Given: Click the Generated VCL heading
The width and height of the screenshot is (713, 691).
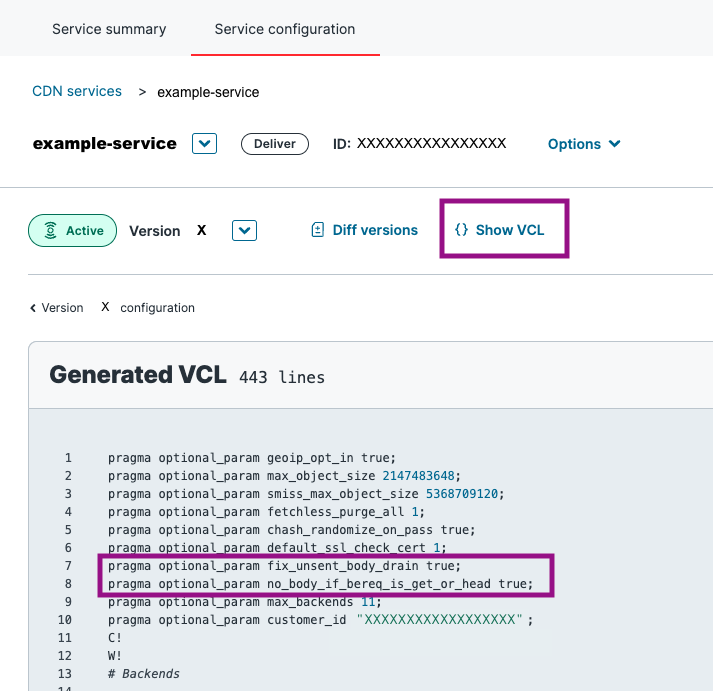Looking at the screenshot, I should click(138, 375).
